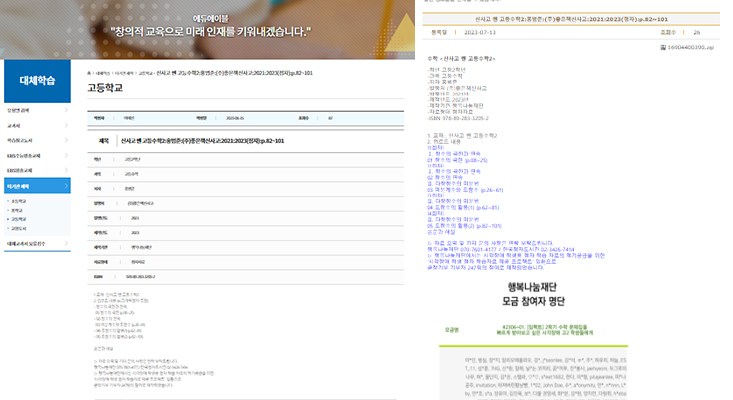The width and height of the screenshot is (733, 400).
Task: Select 중학교 in the sidebar submenu
Action: pyautogui.click(x=17, y=210)
